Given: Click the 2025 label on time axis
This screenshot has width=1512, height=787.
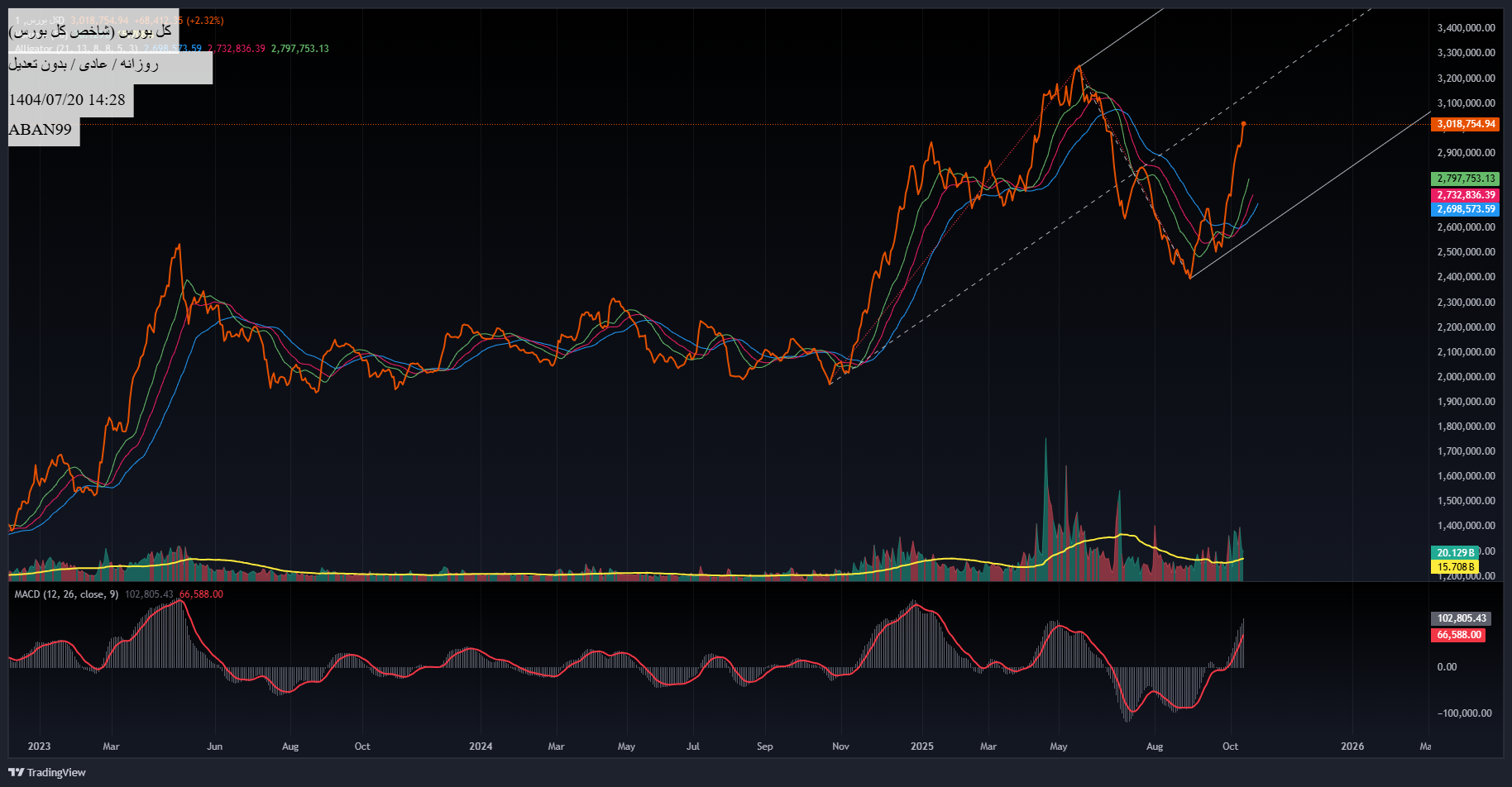Looking at the screenshot, I should pyautogui.click(x=921, y=746).
